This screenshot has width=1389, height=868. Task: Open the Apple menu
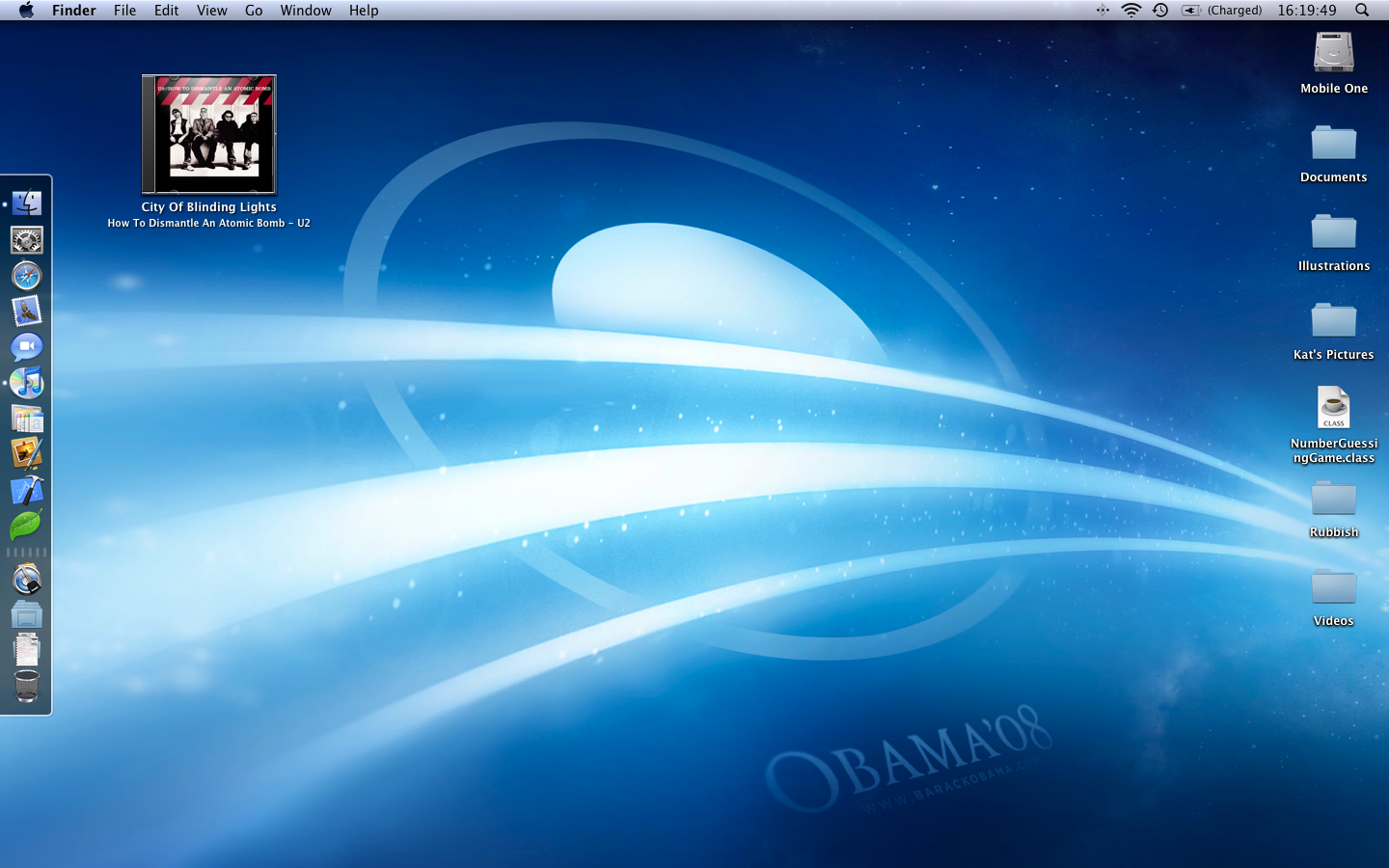click(x=26, y=11)
